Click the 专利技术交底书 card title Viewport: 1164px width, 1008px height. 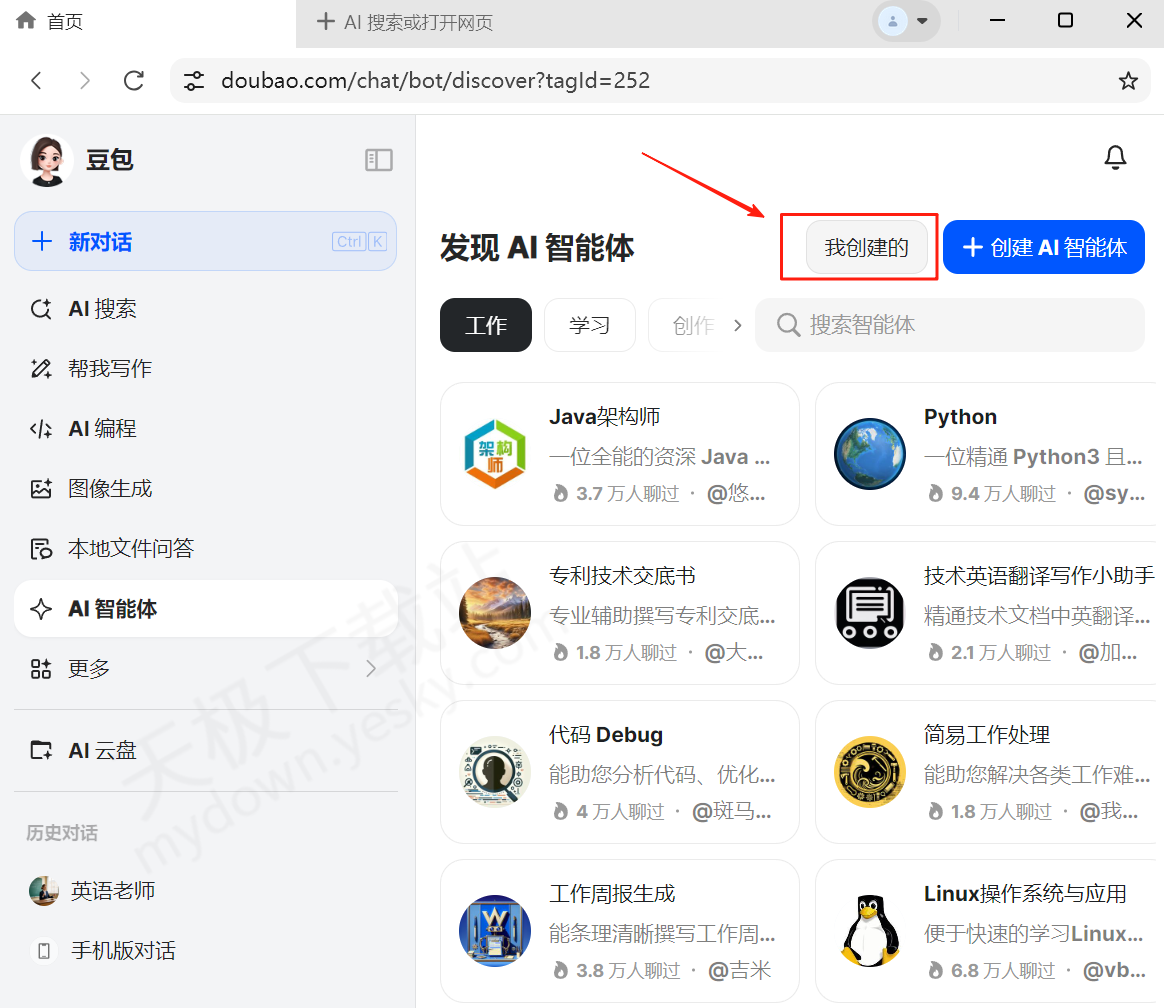coord(622,575)
